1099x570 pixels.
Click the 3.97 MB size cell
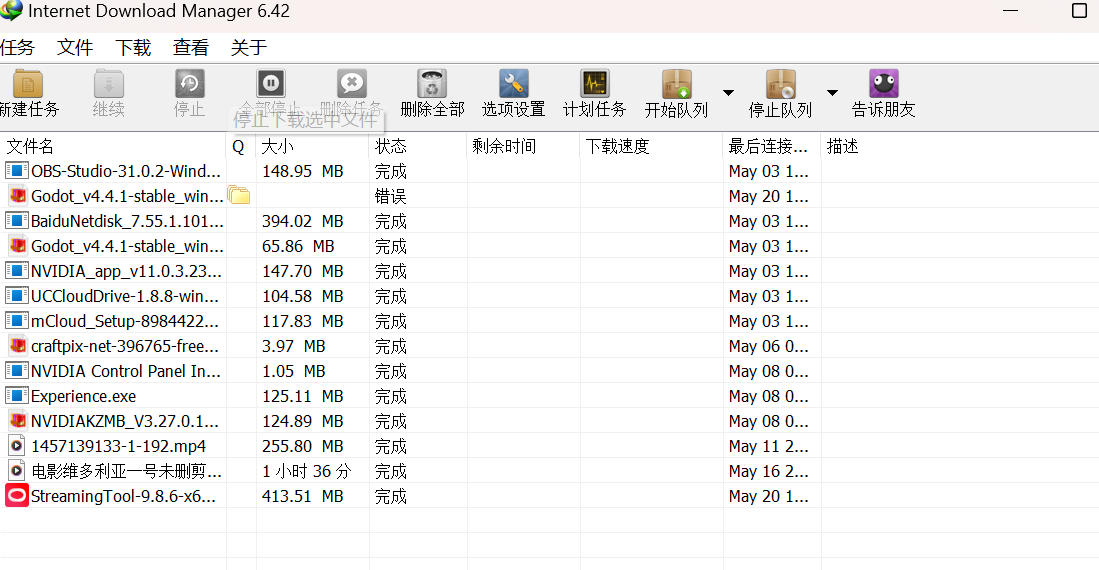pos(294,346)
